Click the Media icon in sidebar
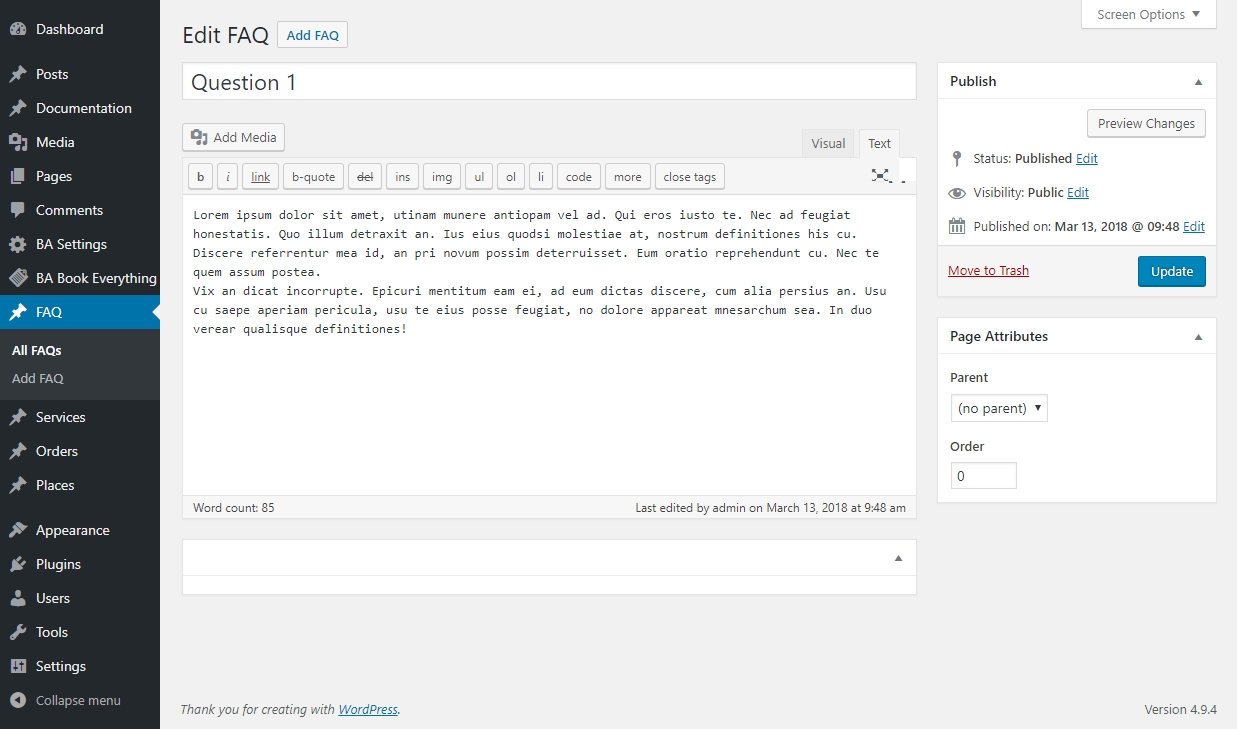Viewport: 1237px width, 729px height. (x=18, y=142)
